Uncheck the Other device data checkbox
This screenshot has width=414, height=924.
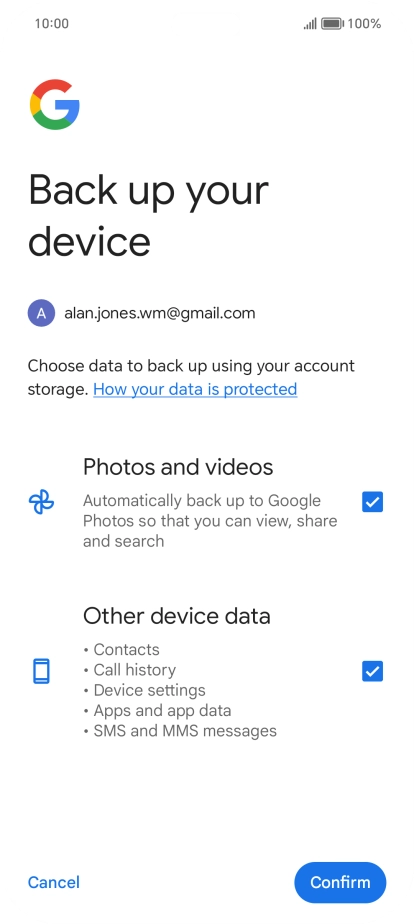[372, 671]
